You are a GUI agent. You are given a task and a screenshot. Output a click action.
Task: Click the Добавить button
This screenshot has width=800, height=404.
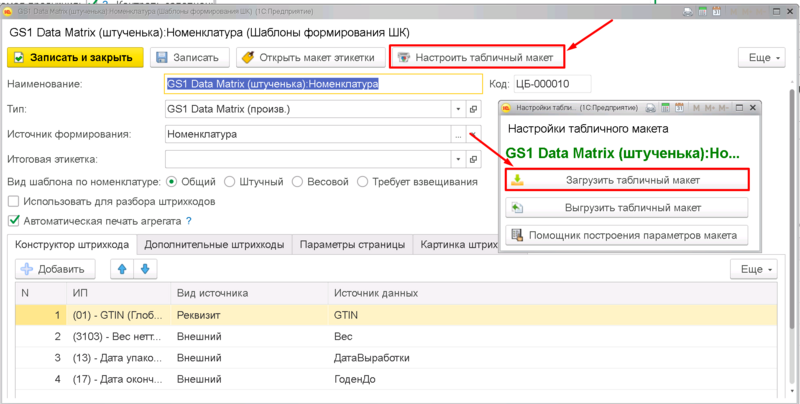pos(55,269)
